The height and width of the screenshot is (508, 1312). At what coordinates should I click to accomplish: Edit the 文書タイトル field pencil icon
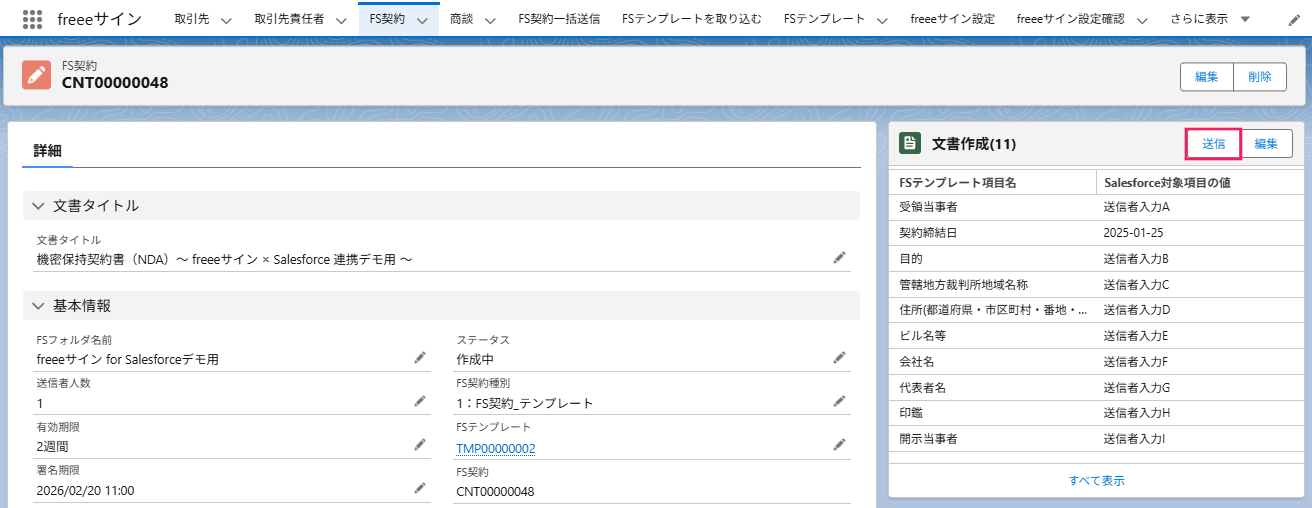point(840,258)
